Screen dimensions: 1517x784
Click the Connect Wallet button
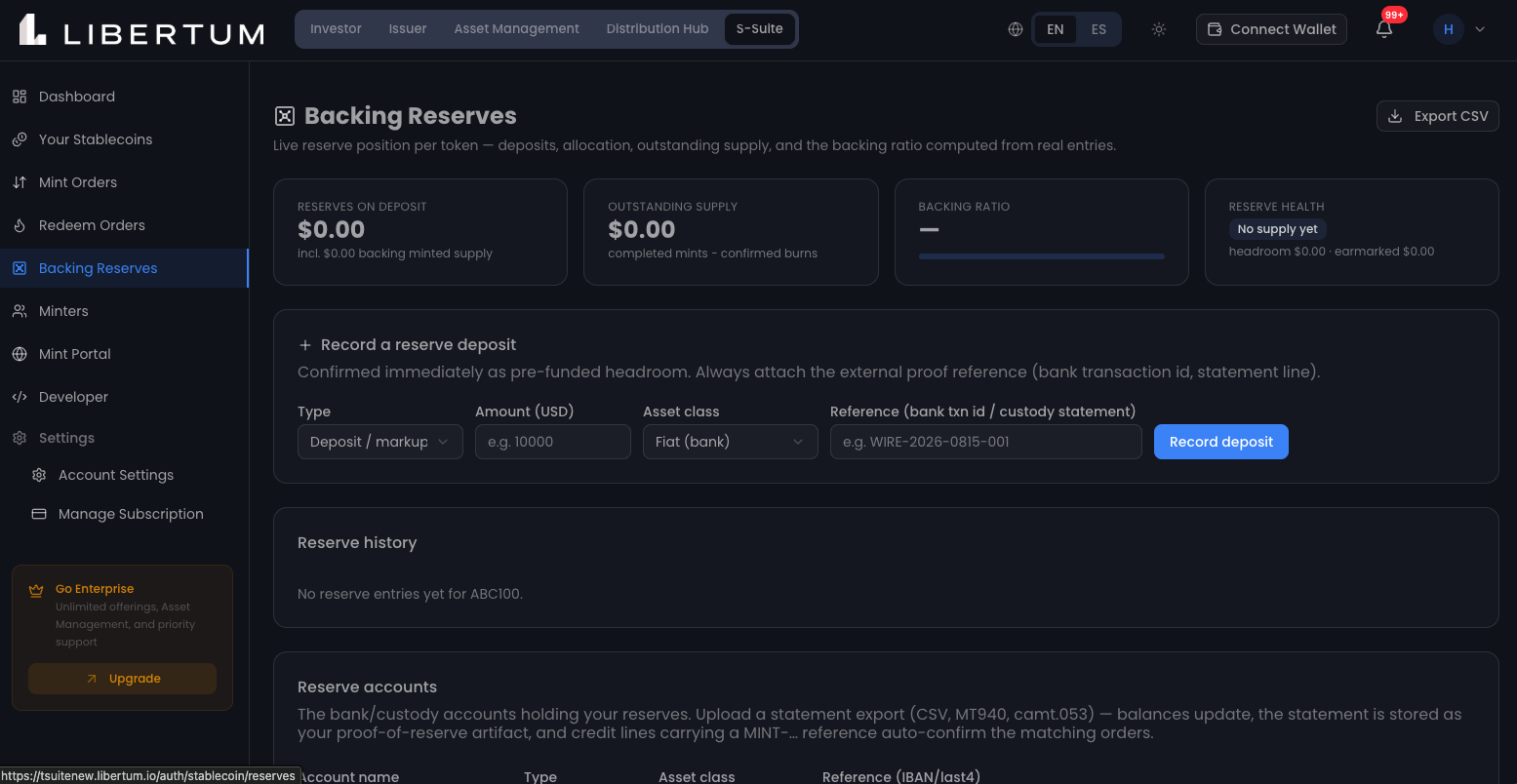[x=1271, y=29]
